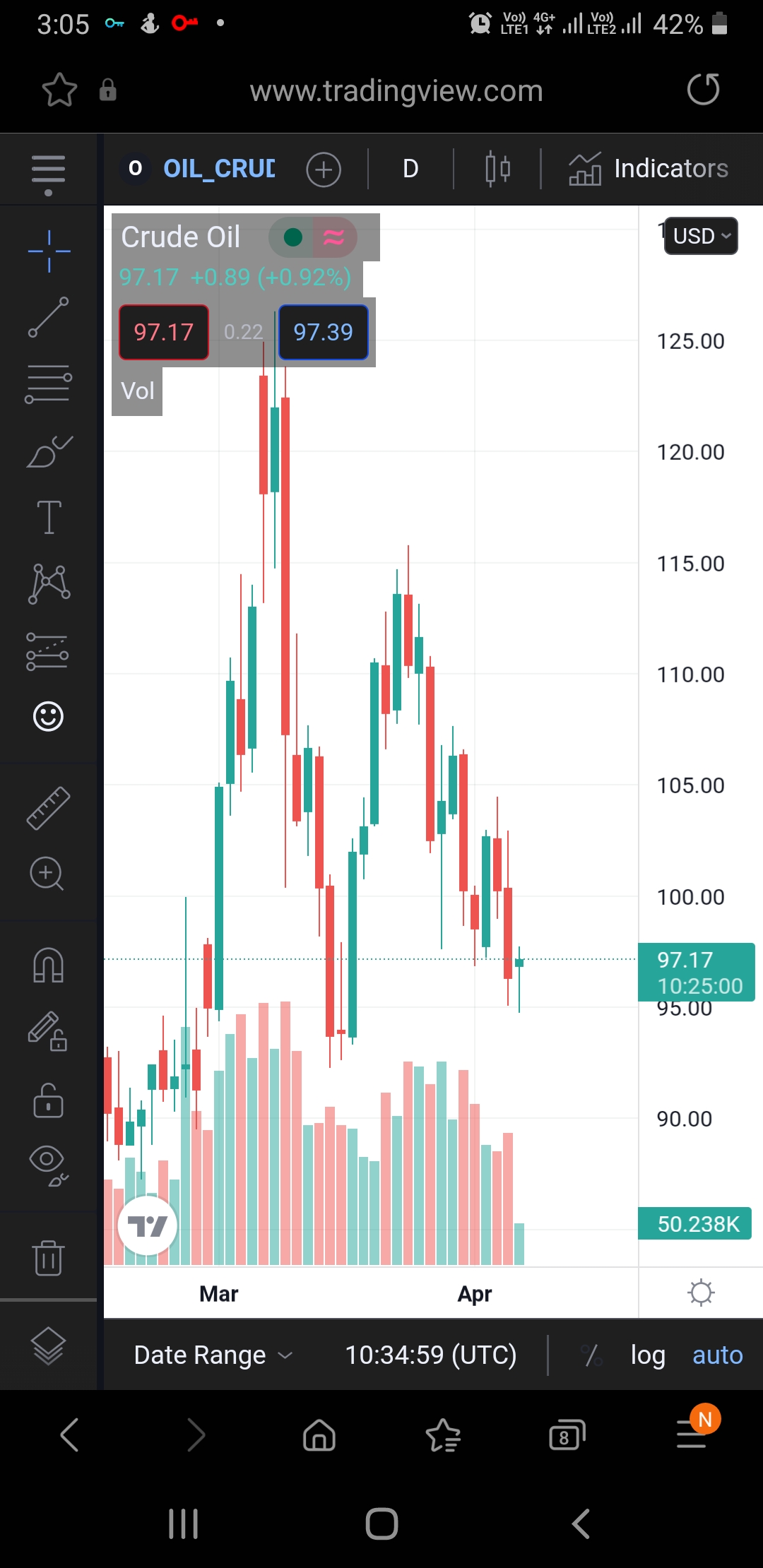Open the hamburger main menu
Image resolution: width=763 pixels, height=1568 pixels.
pos(48,170)
